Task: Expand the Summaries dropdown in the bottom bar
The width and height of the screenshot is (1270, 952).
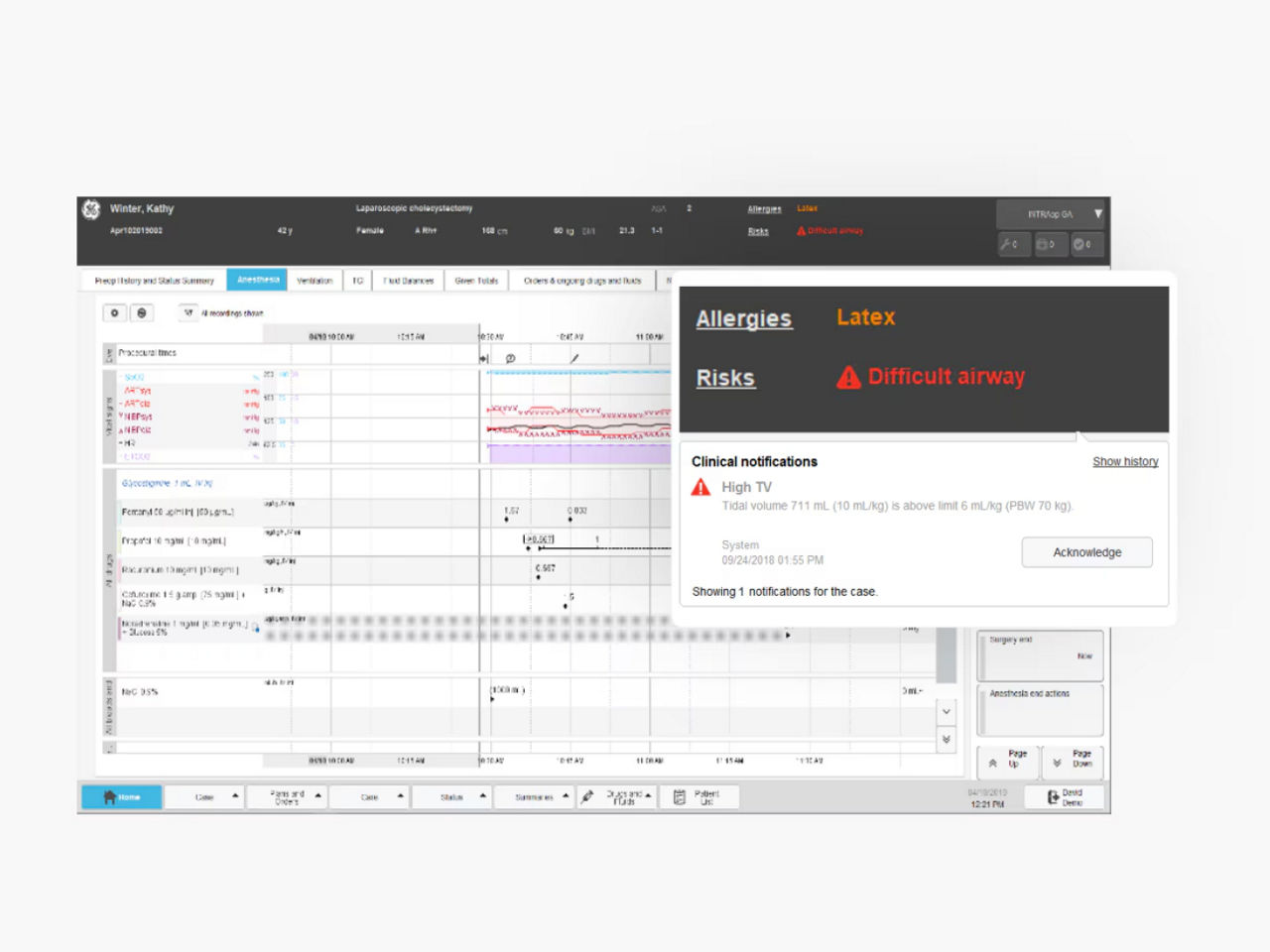Action: (x=535, y=796)
